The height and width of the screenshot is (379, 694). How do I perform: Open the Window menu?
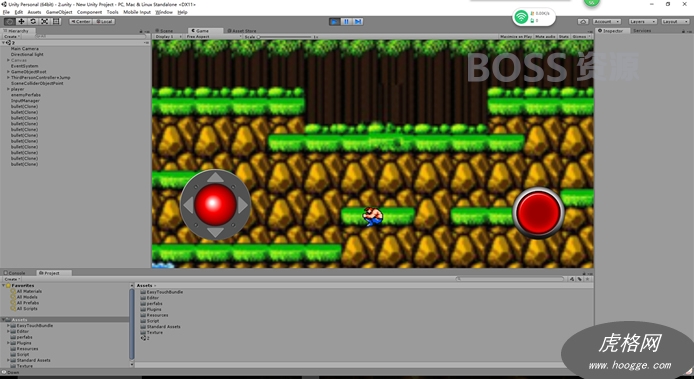(x=164, y=12)
